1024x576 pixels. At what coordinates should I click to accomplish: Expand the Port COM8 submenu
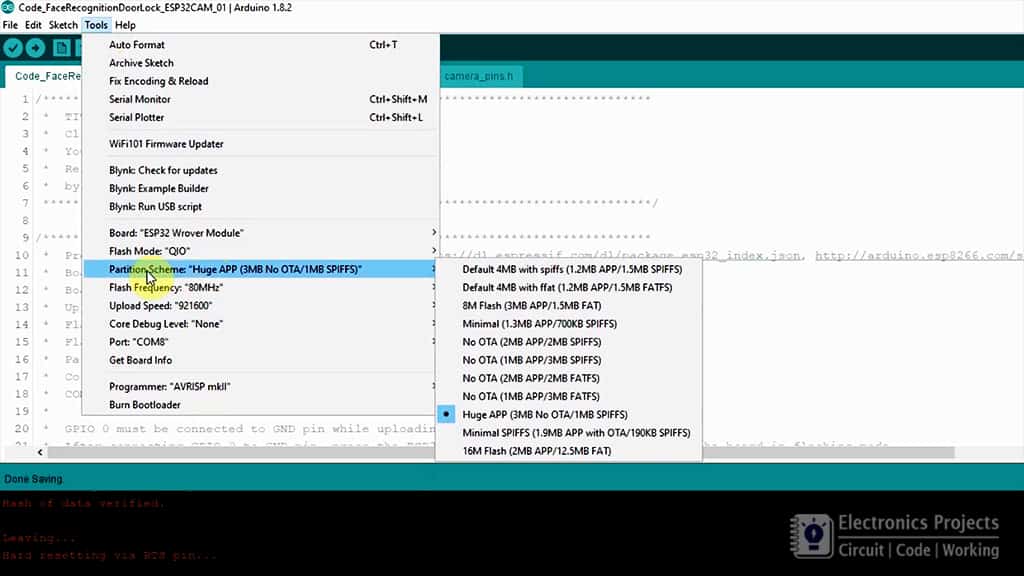click(x=261, y=342)
